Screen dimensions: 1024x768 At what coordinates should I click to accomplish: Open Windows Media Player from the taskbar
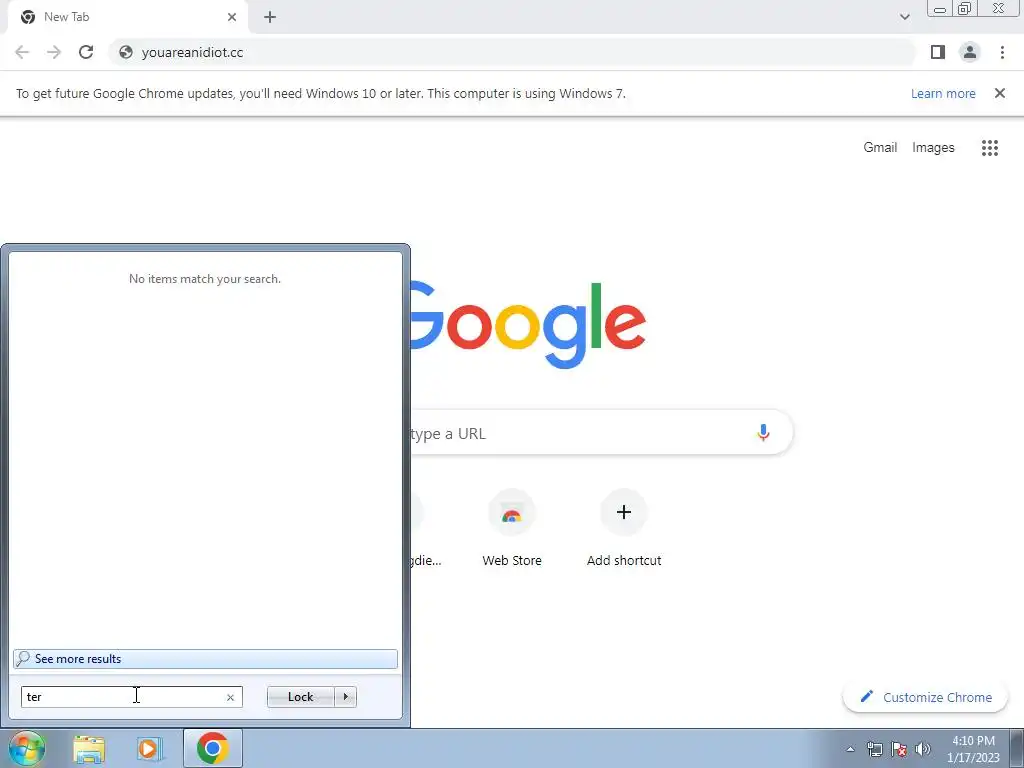coord(149,748)
